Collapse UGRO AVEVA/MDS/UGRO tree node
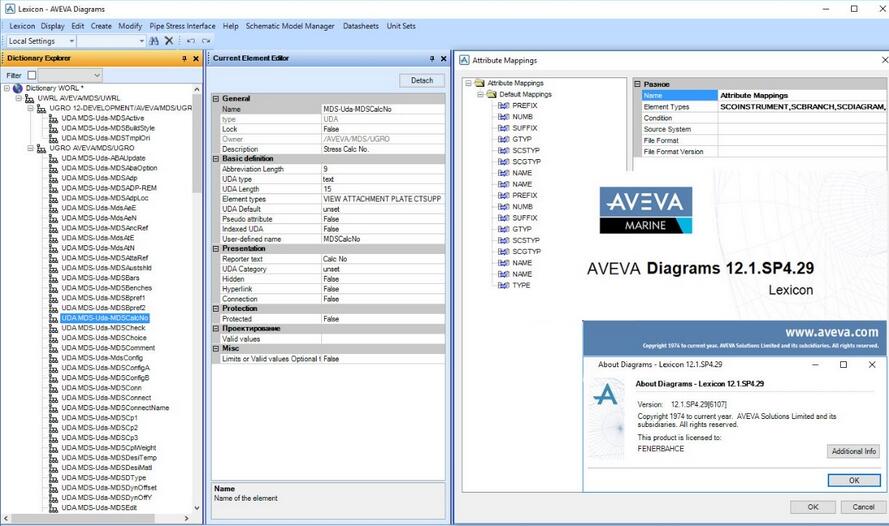 tap(31, 148)
